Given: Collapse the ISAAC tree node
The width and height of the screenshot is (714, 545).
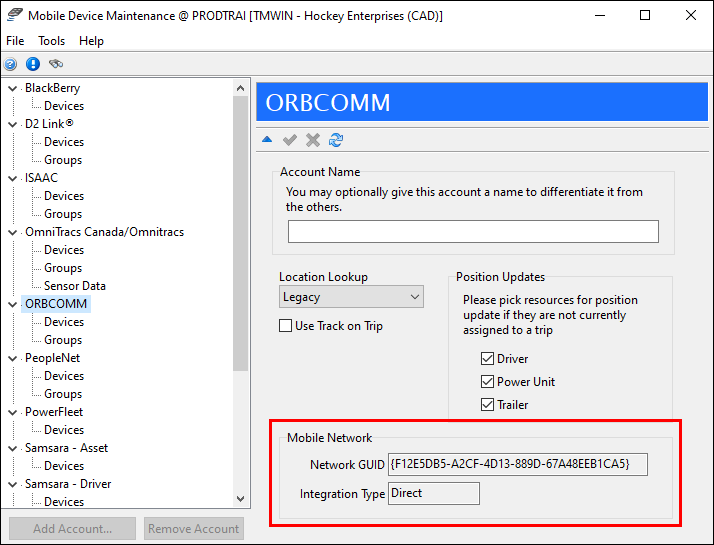Looking at the screenshot, I should pos(13,178).
